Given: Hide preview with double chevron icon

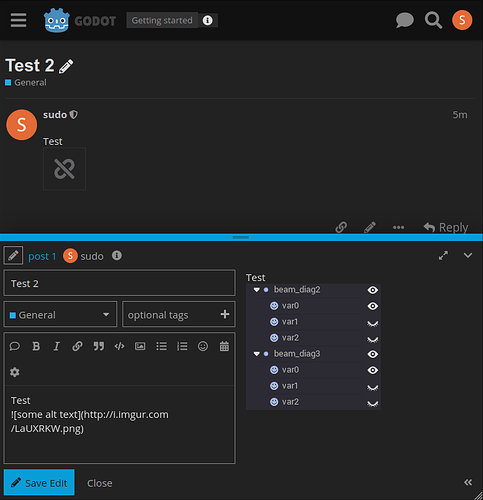Looking at the screenshot, I should click(468, 482).
